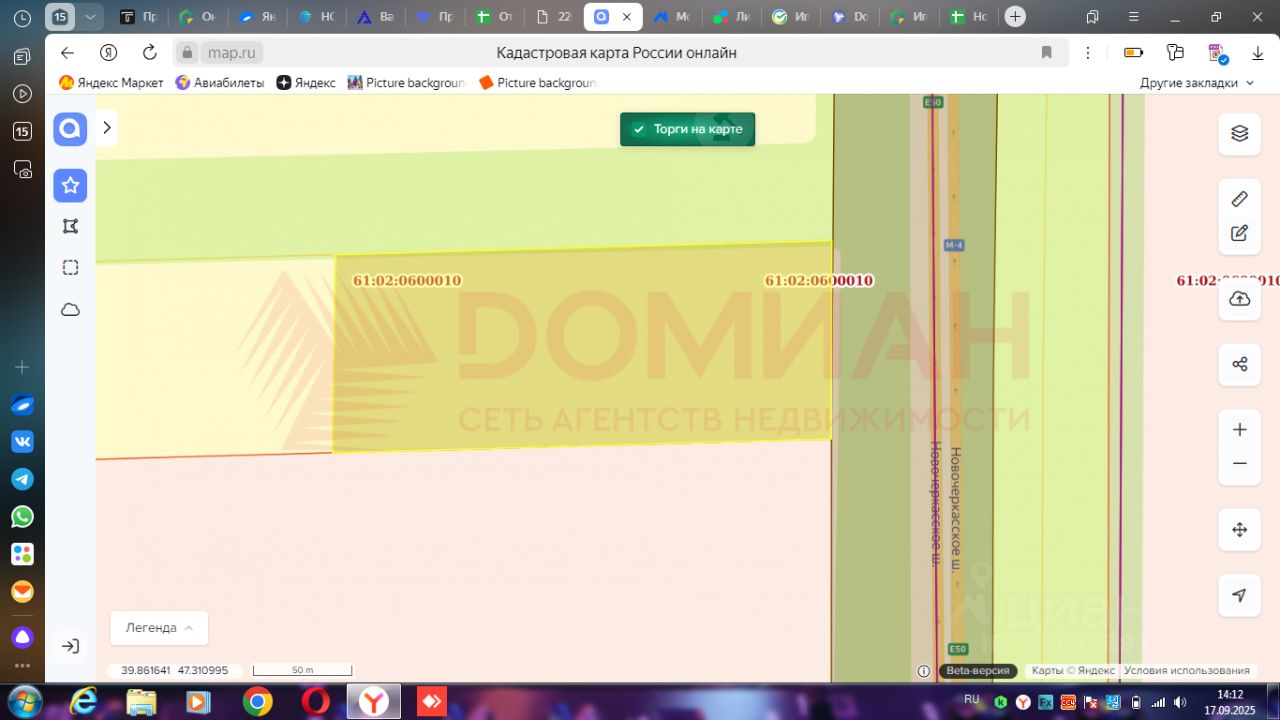Click the left cadastral label 61:02:0600010
This screenshot has height=720, width=1280.
[x=407, y=280]
